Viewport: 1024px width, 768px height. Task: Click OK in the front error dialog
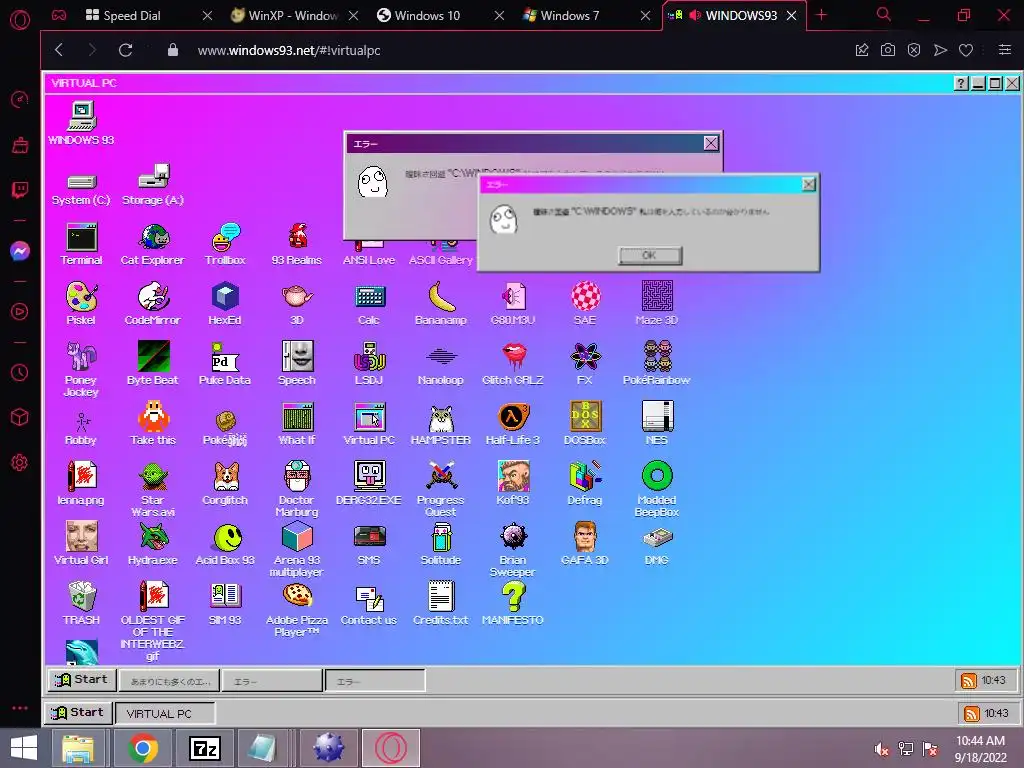point(650,255)
